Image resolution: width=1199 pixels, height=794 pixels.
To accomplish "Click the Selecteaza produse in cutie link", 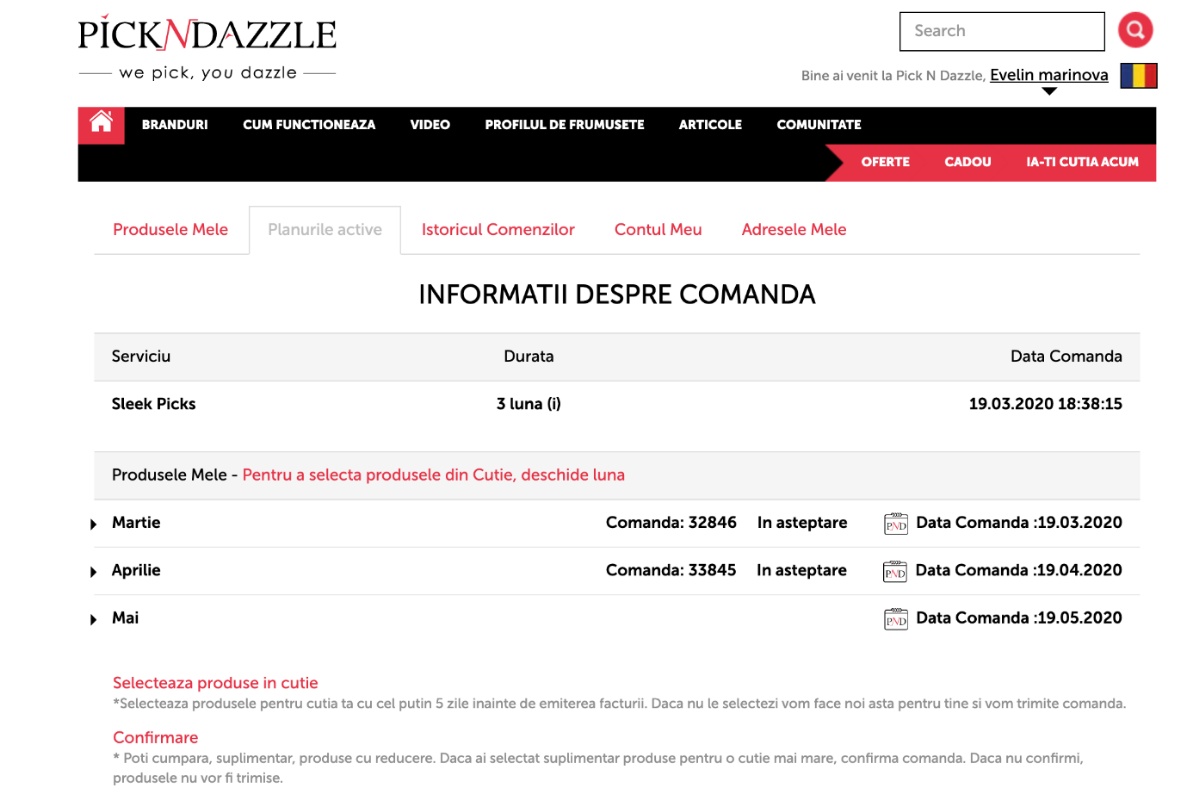I will point(215,683).
